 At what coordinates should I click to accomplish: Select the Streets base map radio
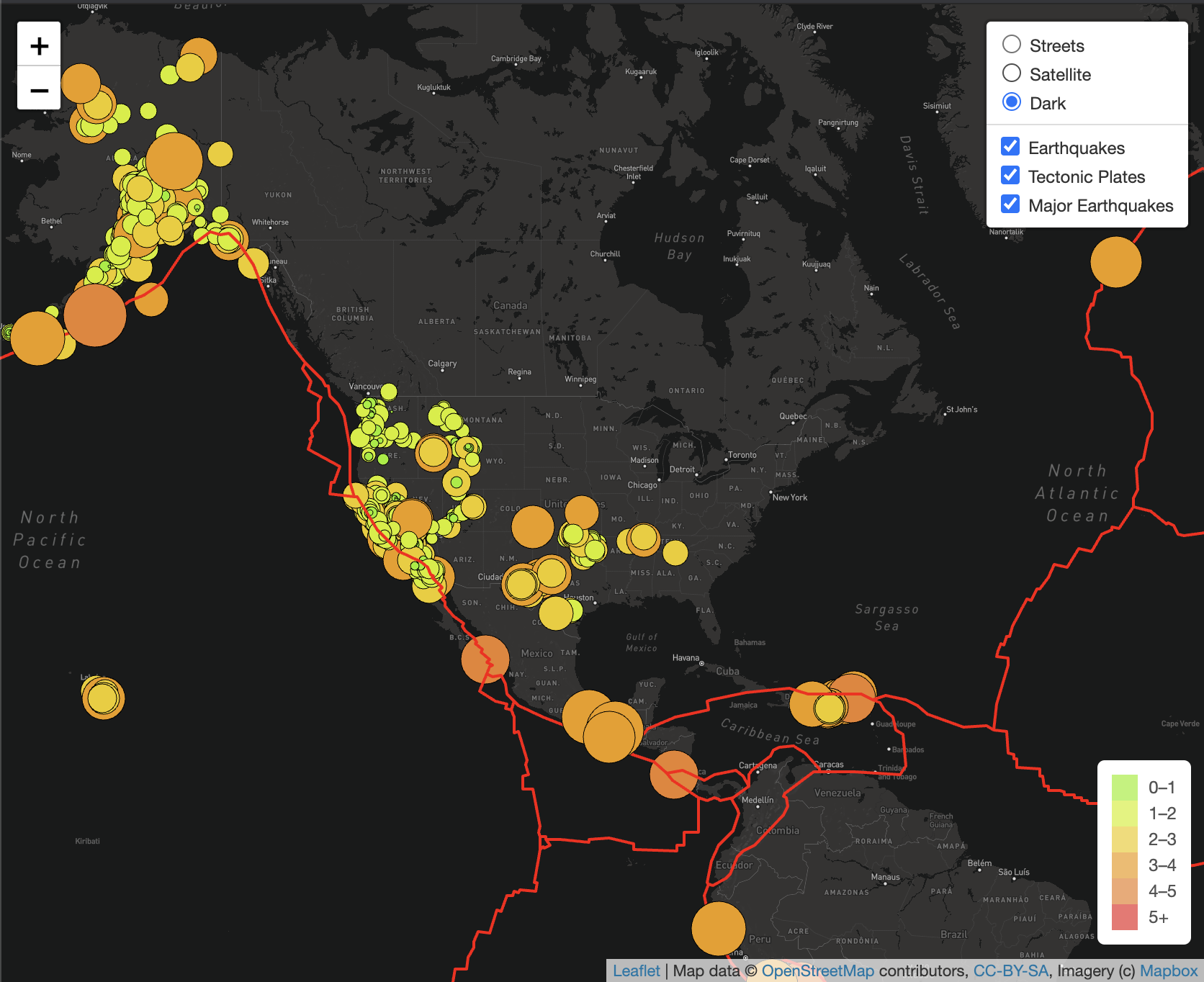(x=1012, y=44)
